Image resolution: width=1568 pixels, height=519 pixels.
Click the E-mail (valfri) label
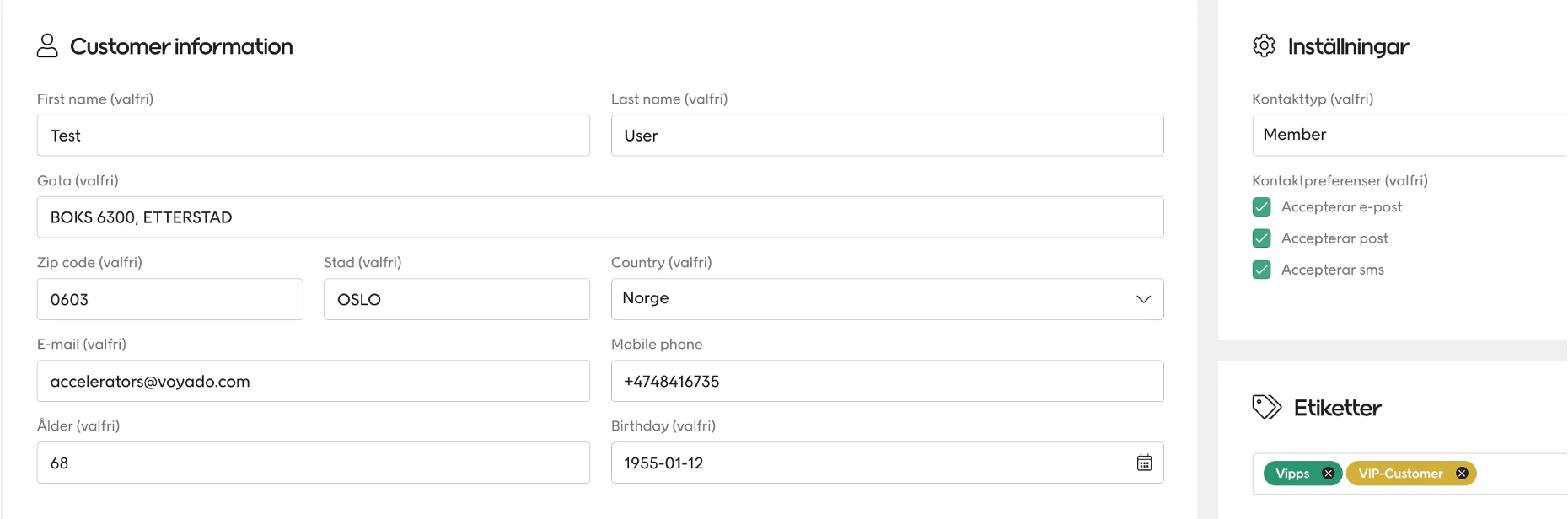point(82,344)
